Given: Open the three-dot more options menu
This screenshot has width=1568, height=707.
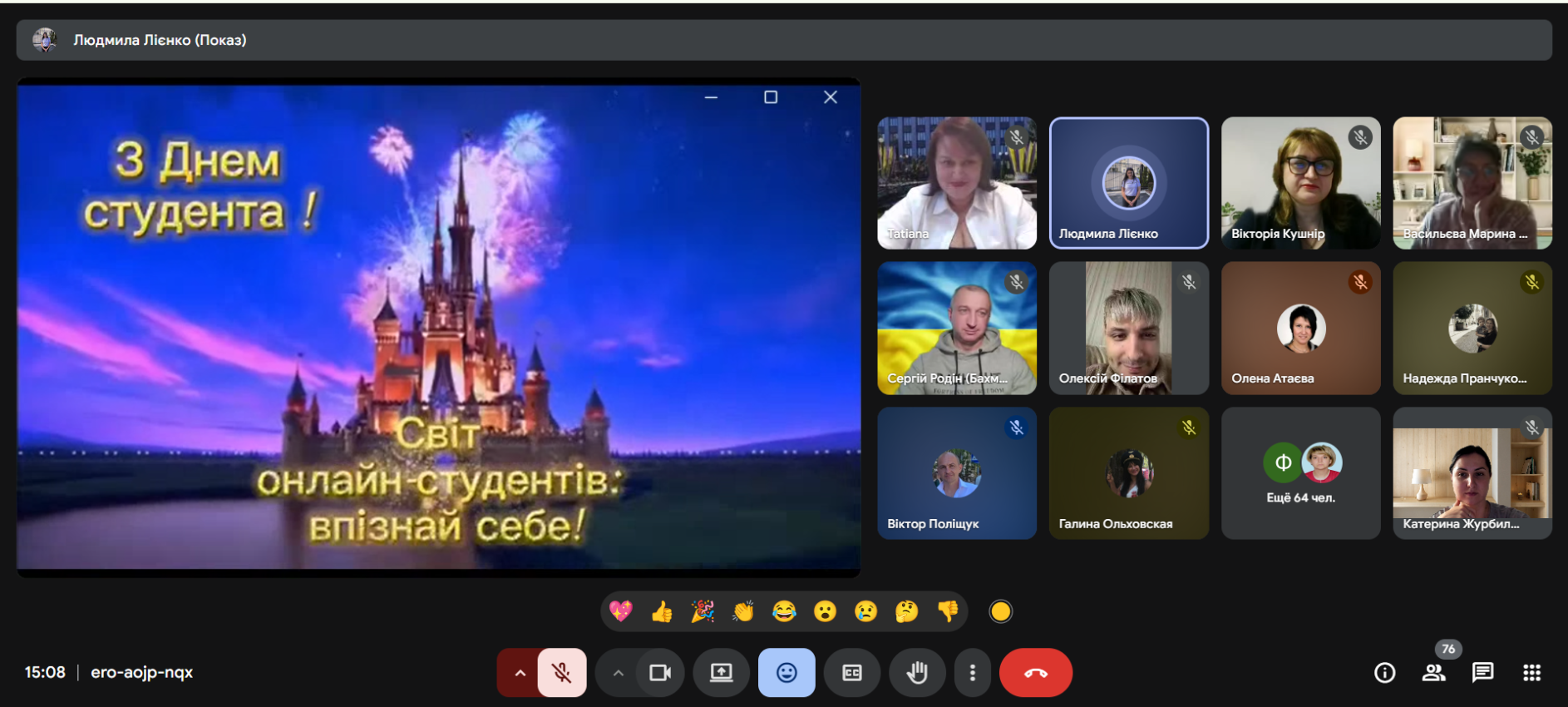Looking at the screenshot, I should (972, 672).
